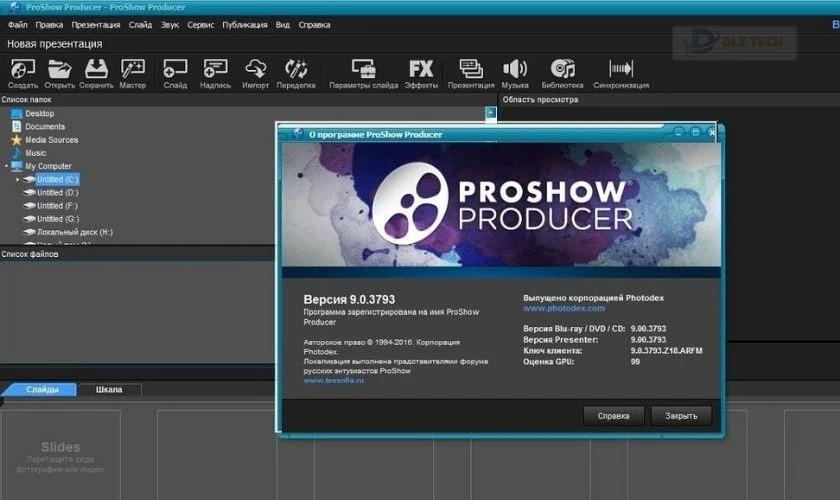Switch to the Шкала tab
Screen dimensions: 840x500
click(x=109, y=390)
